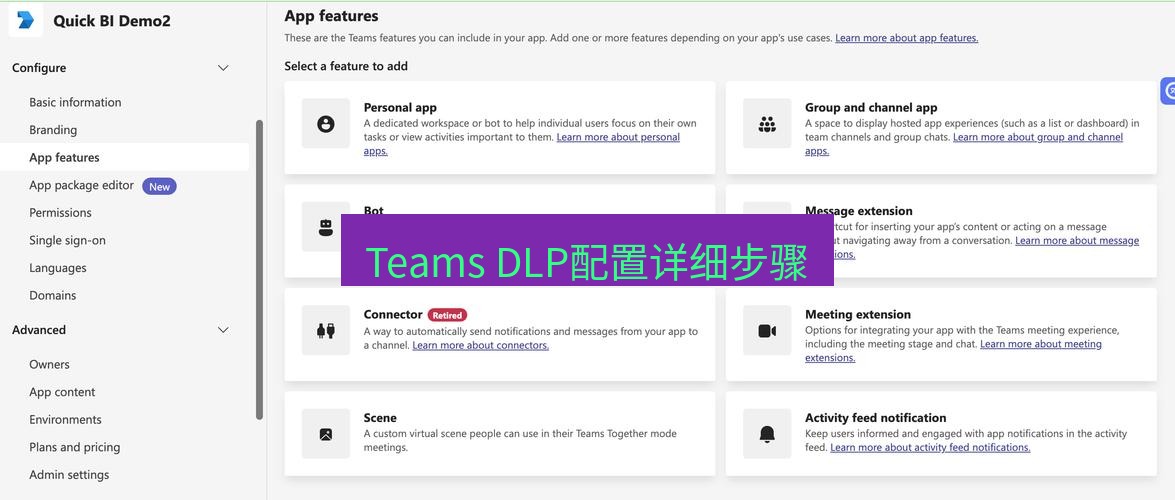Select App features in sidebar
1175x500 pixels.
pos(124,157)
